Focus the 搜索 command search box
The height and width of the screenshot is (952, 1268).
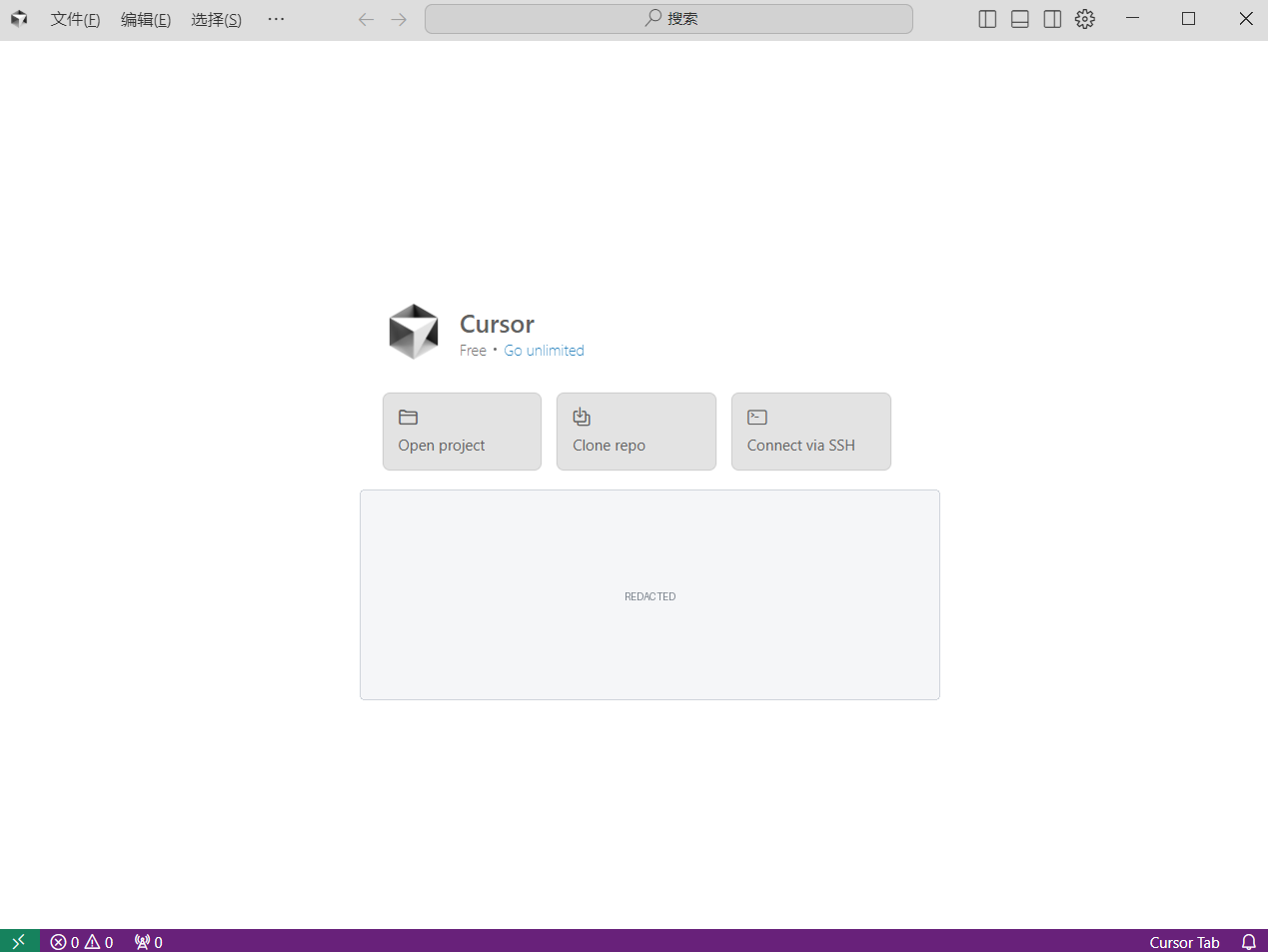click(x=668, y=19)
